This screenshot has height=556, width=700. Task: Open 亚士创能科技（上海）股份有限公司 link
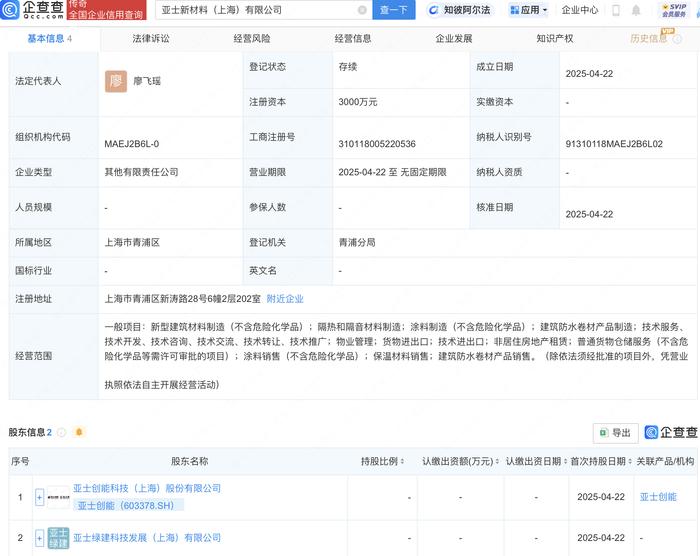147,488
